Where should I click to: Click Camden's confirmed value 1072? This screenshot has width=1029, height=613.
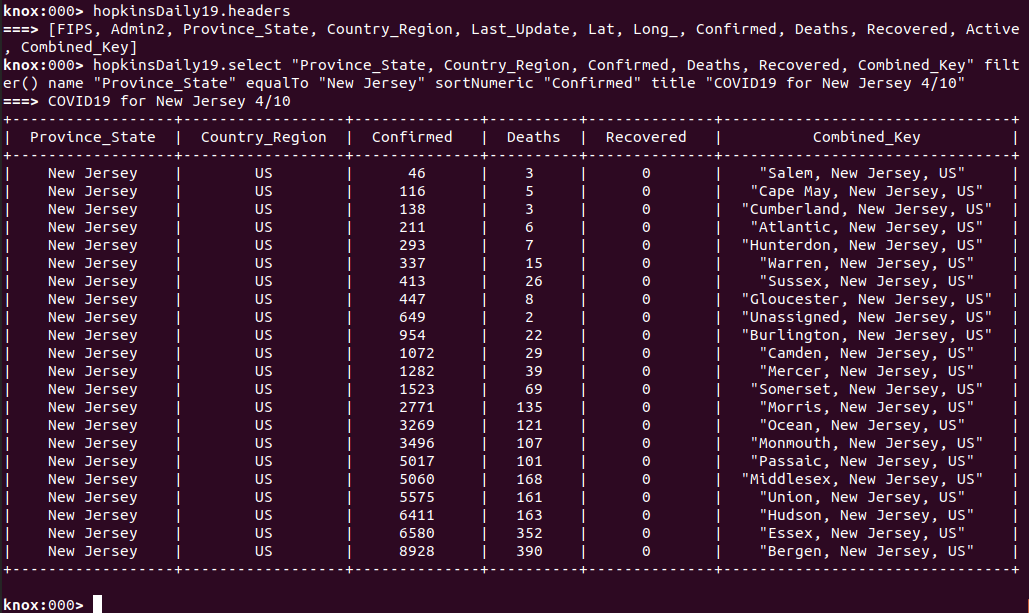pyautogui.click(x=412, y=353)
